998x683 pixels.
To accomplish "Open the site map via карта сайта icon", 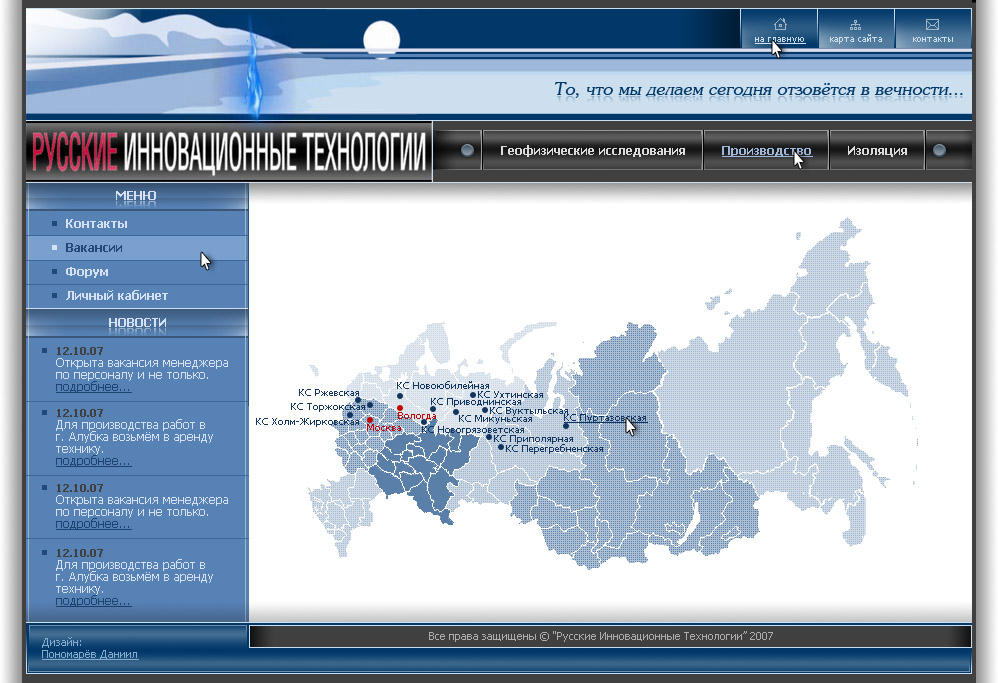I will (x=856, y=32).
